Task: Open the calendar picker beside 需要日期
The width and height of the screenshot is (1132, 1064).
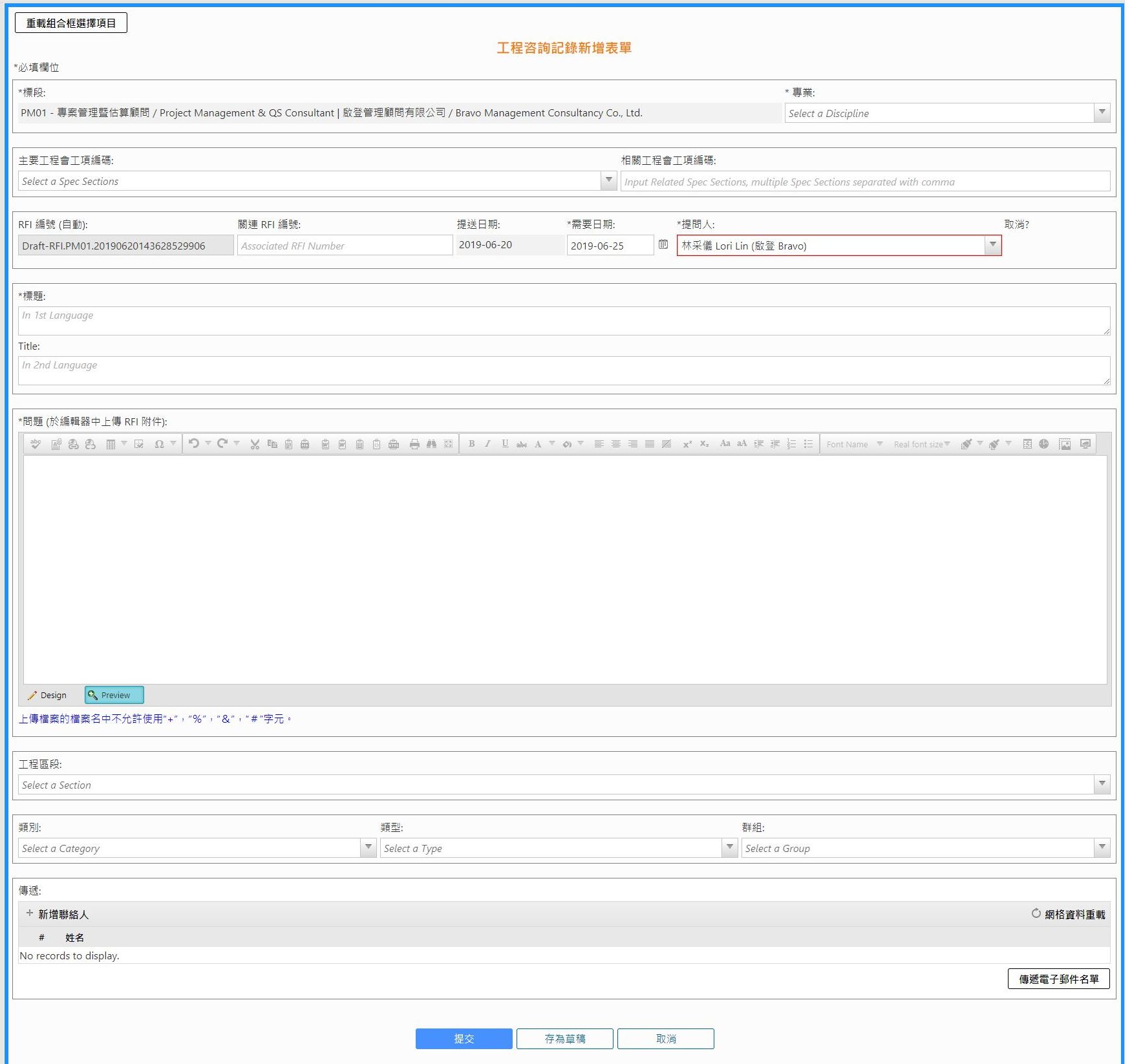Action: click(x=663, y=244)
